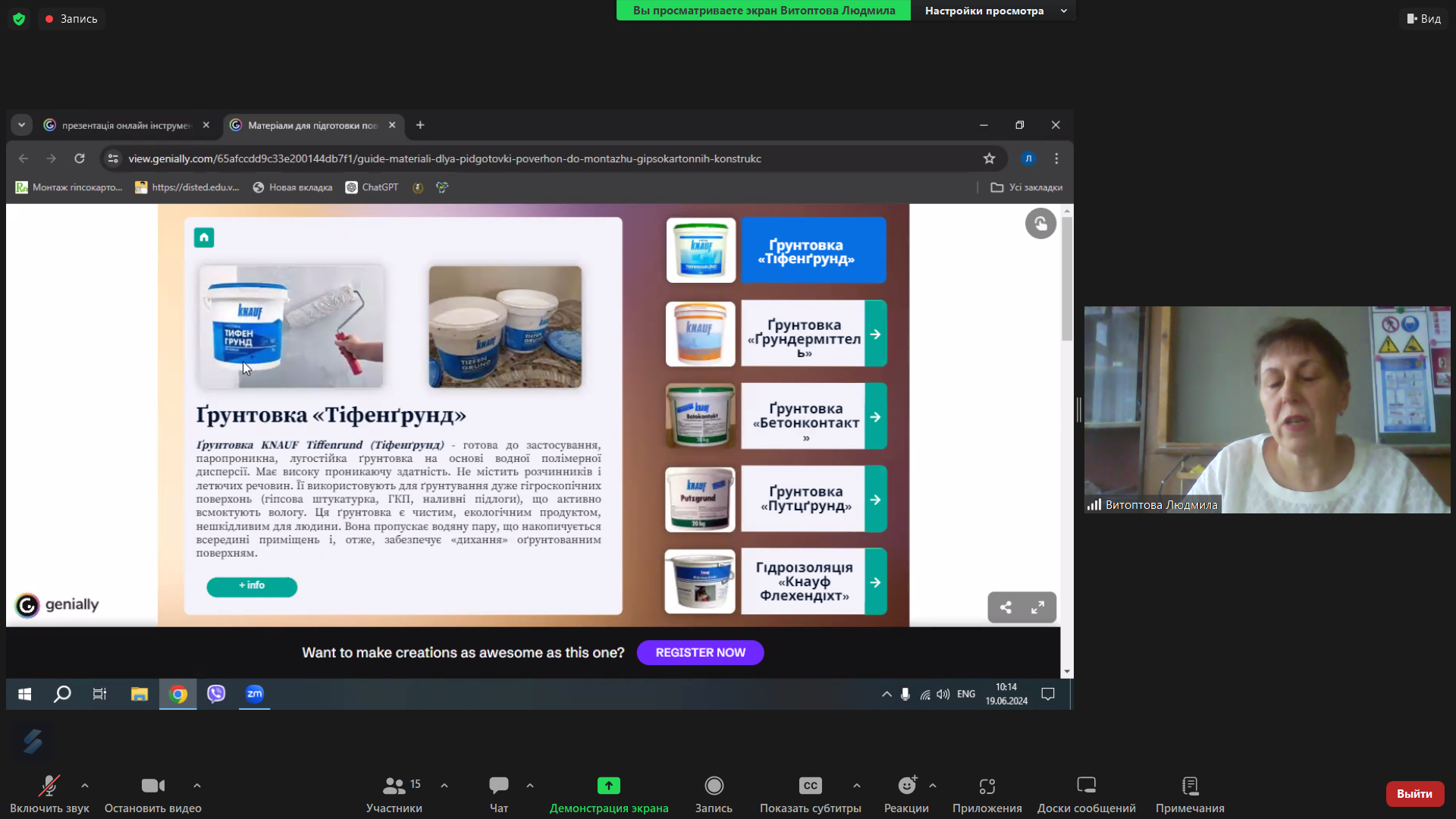Click the Zoom taskbar icon
The width and height of the screenshot is (1456, 819).
pyautogui.click(x=255, y=694)
